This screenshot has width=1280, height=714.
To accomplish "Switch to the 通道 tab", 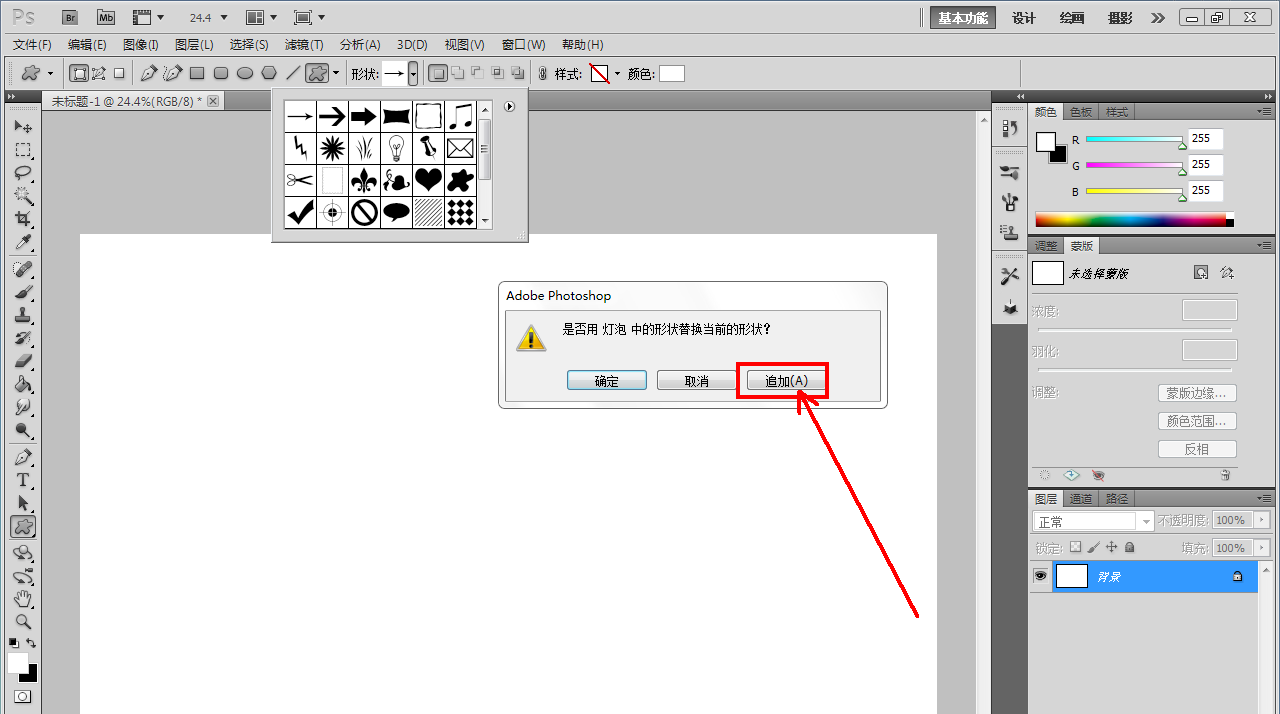I will (1080, 498).
